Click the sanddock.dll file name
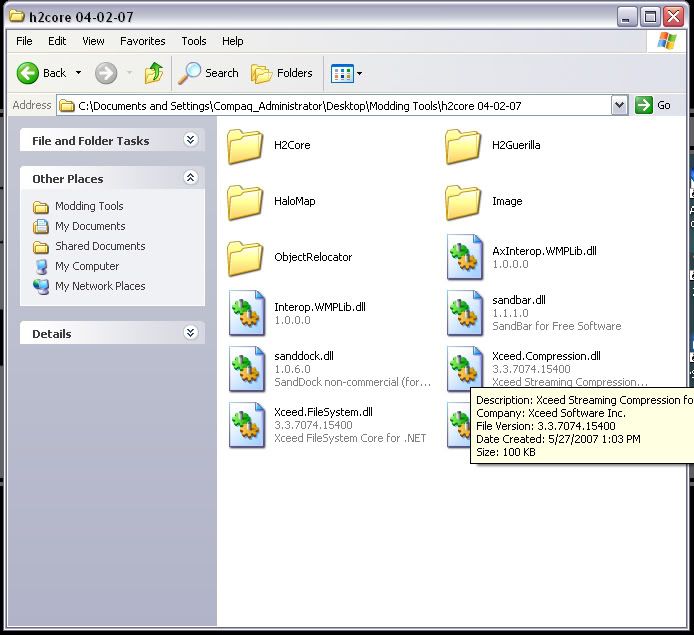The width and height of the screenshot is (694, 635). point(304,356)
